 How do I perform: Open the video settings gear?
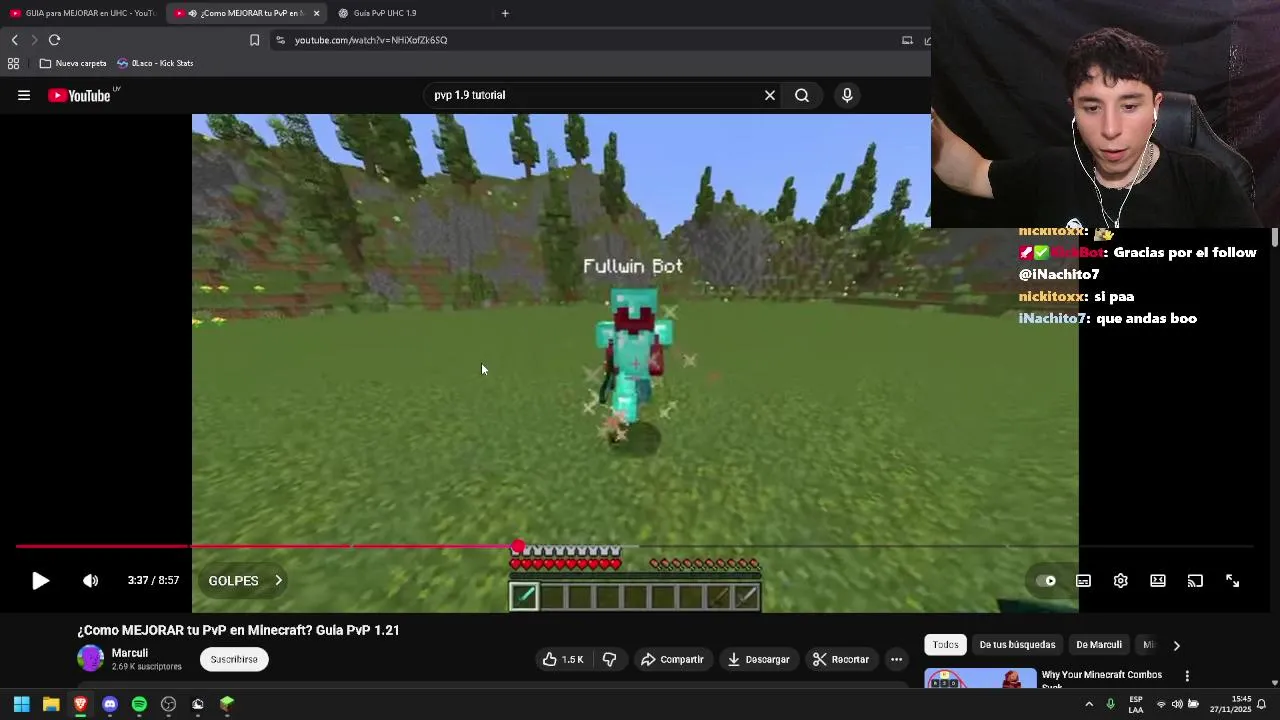coord(1120,581)
